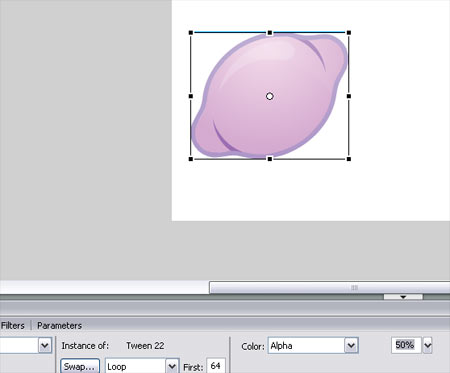Open the alpha percentage slider arrow
The height and width of the screenshot is (373, 450).
[x=428, y=345]
